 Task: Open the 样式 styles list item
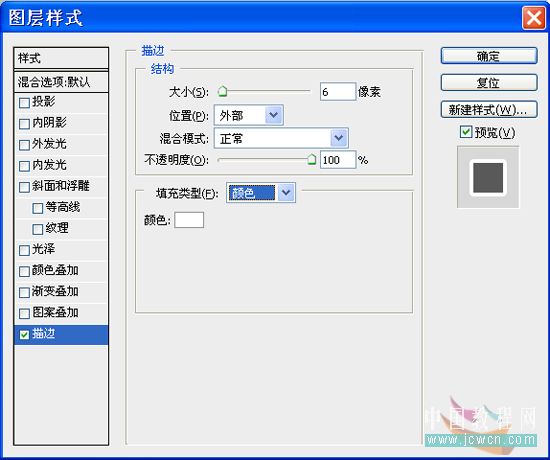[x=61, y=58]
